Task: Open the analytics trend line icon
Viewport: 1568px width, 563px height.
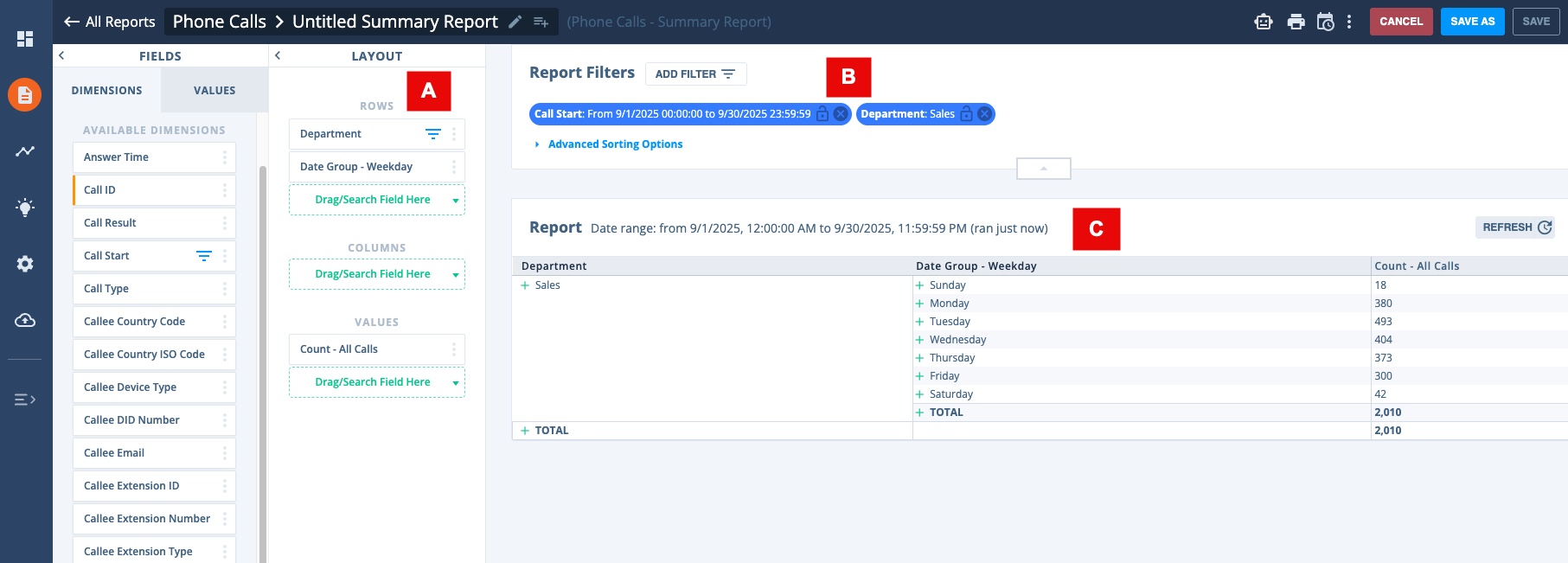Action: [25, 151]
